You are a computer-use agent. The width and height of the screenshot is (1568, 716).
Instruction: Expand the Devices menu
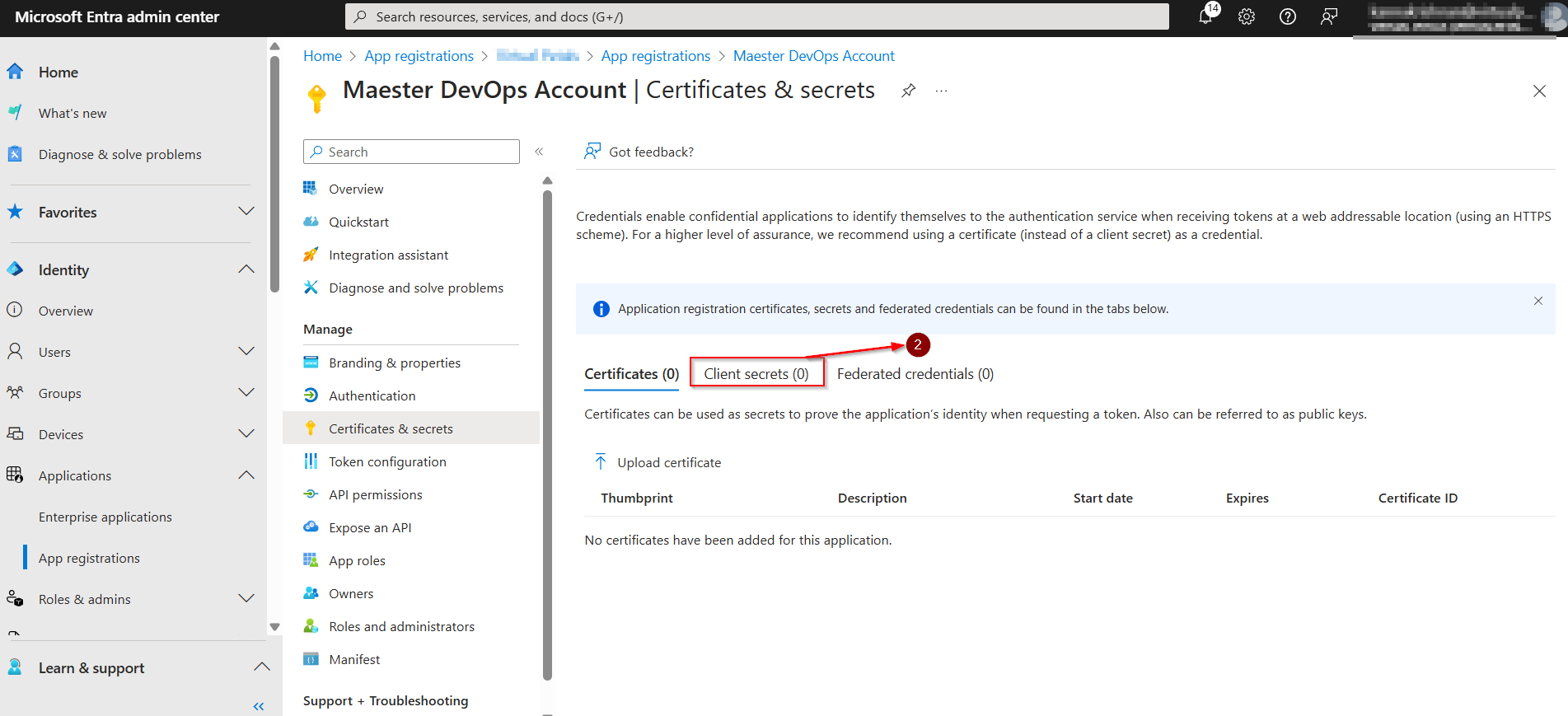tap(246, 434)
